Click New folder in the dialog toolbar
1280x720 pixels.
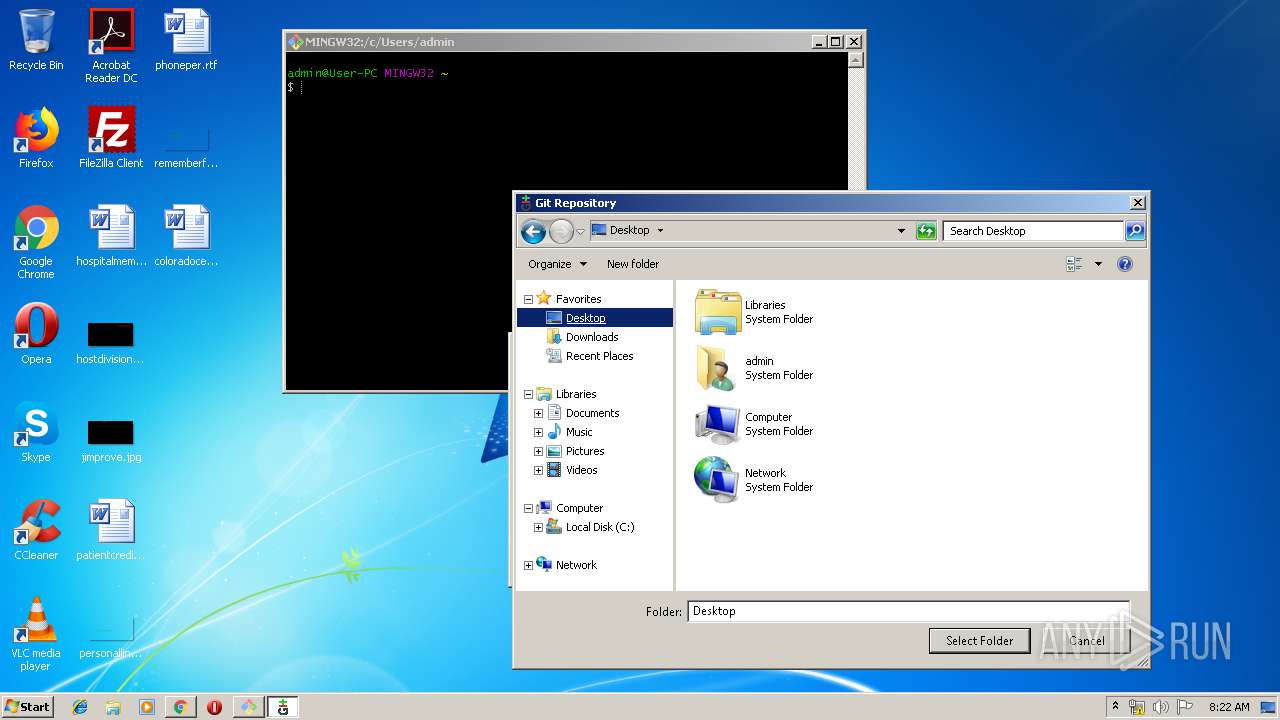[633, 264]
